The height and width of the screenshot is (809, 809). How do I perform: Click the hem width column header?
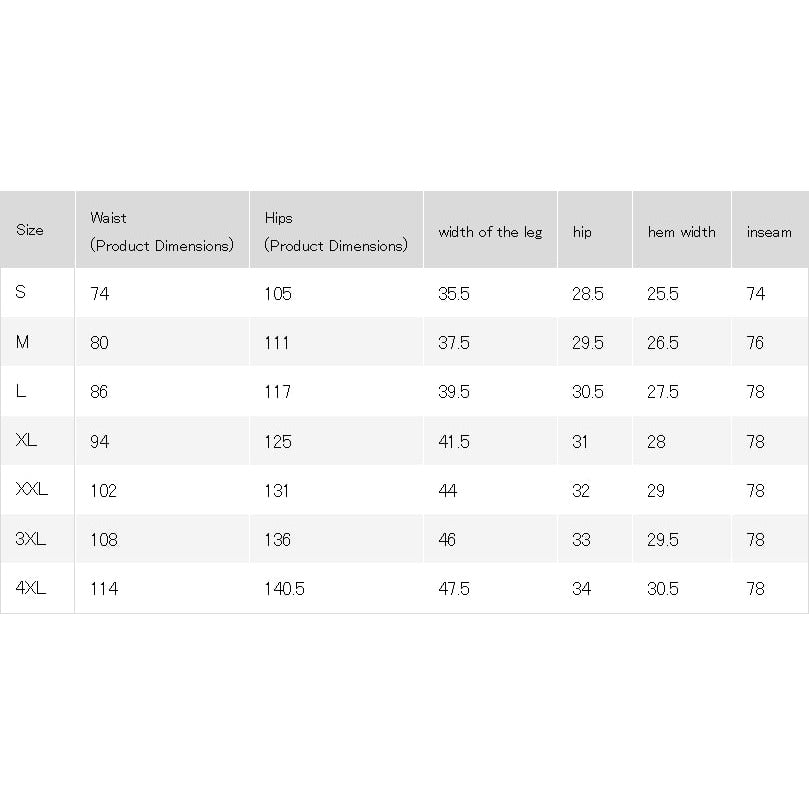click(682, 232)
